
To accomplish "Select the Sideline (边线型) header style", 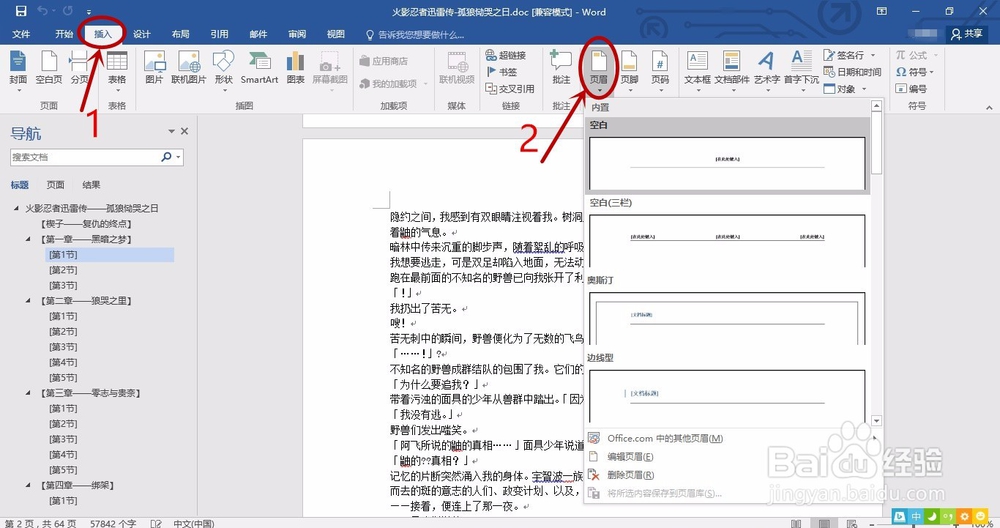I will [x=727, y=395].
